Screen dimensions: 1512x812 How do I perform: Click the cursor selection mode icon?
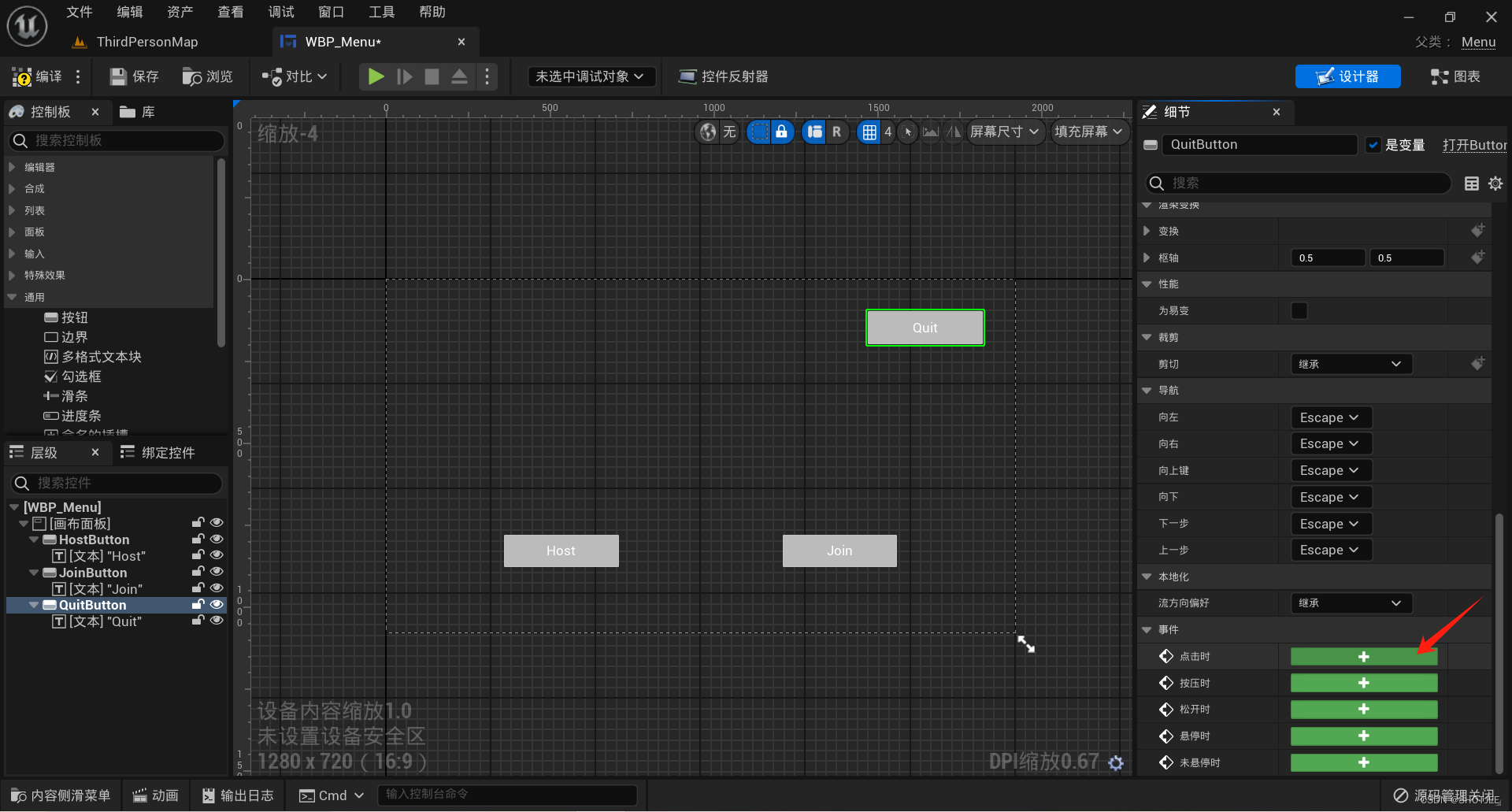pos(908,132)
